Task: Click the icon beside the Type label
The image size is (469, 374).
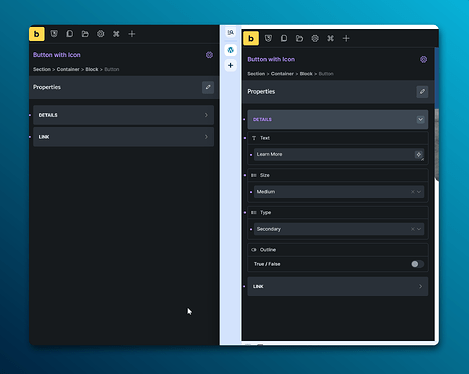Action: pyautogui.click(x=254, y=213)
